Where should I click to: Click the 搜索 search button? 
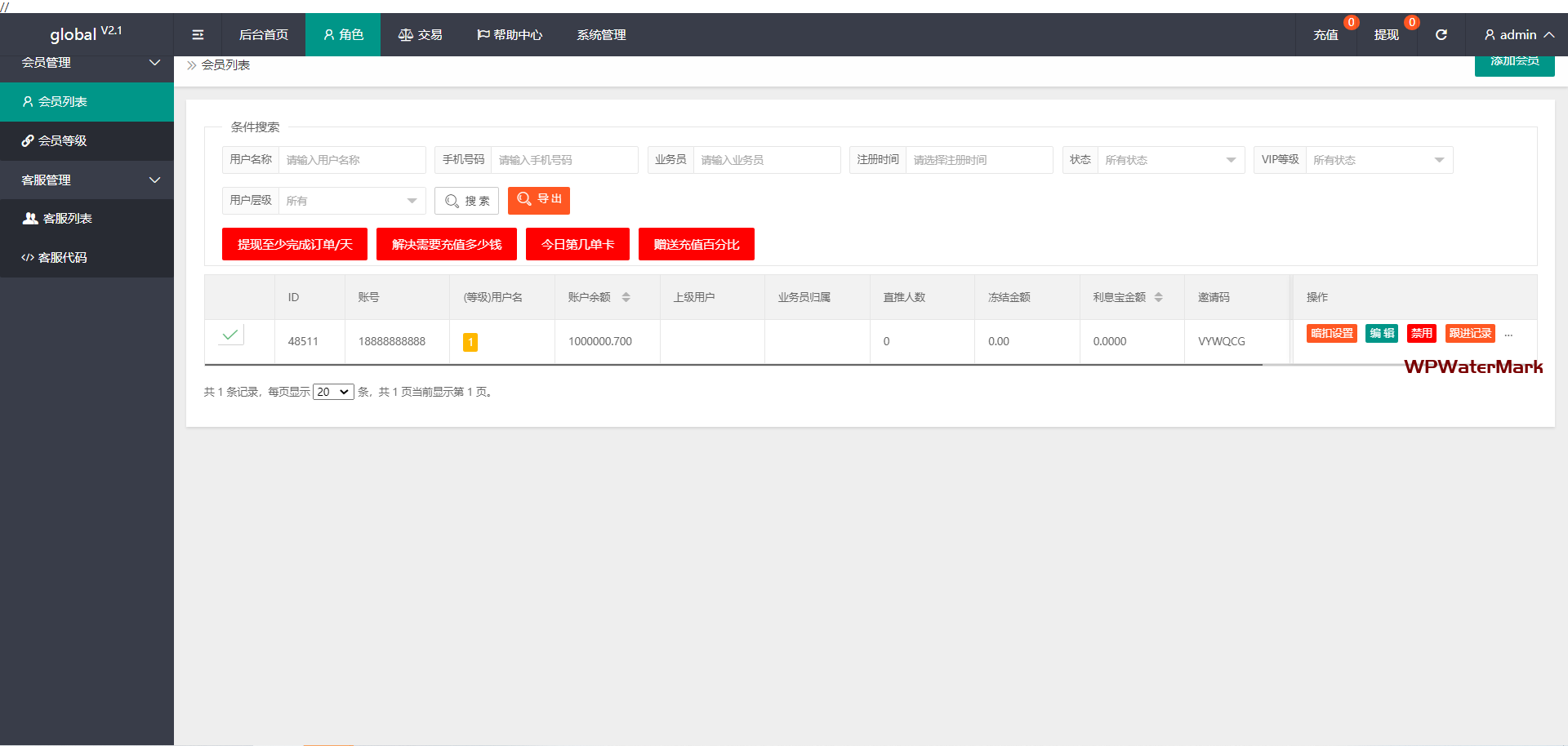coord(466,201)
